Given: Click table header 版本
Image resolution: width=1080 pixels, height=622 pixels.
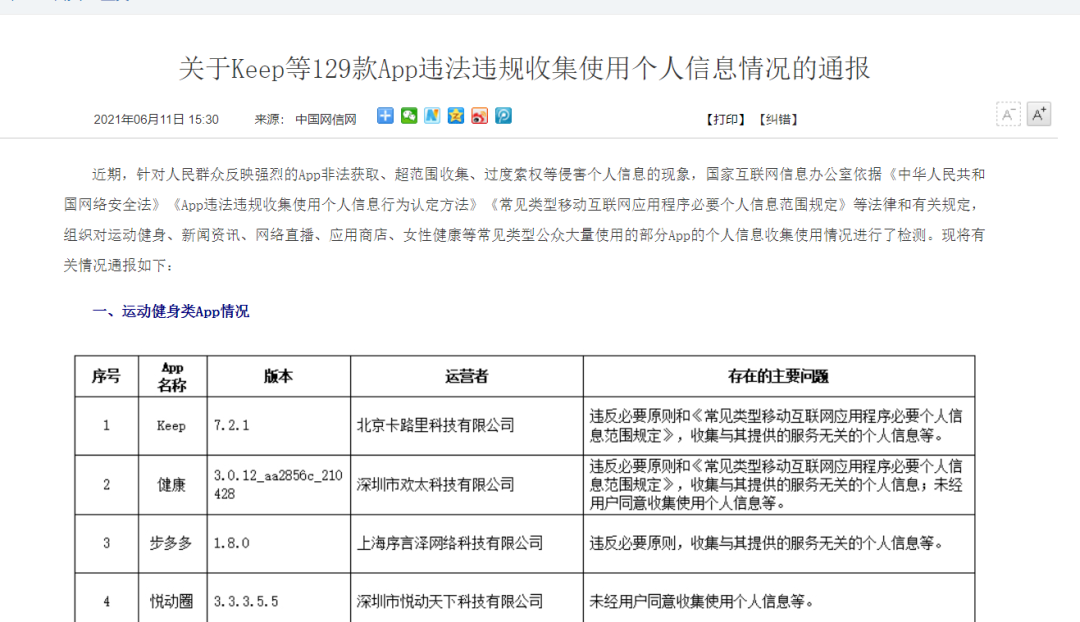Looking at the screenshot, I should (278, 376).
